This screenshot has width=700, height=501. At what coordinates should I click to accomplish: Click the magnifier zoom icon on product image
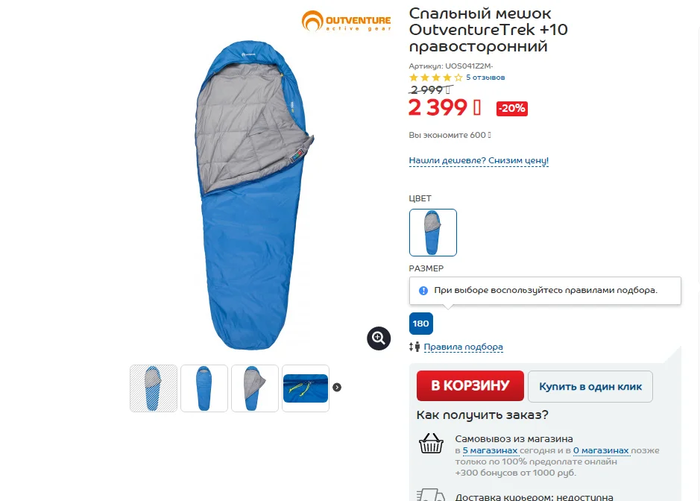(x=379, y=338)
